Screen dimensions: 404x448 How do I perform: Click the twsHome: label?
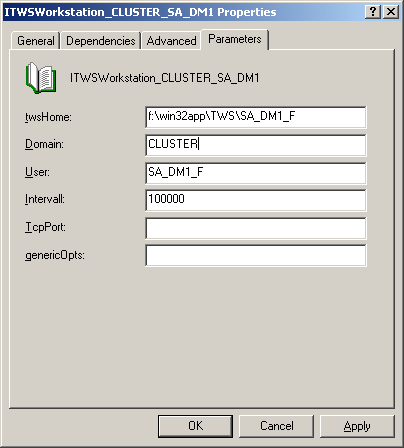coord(48,117)
